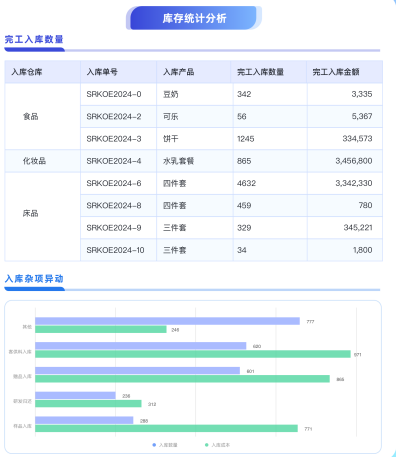Click the purple bar labeled 777

167,321
